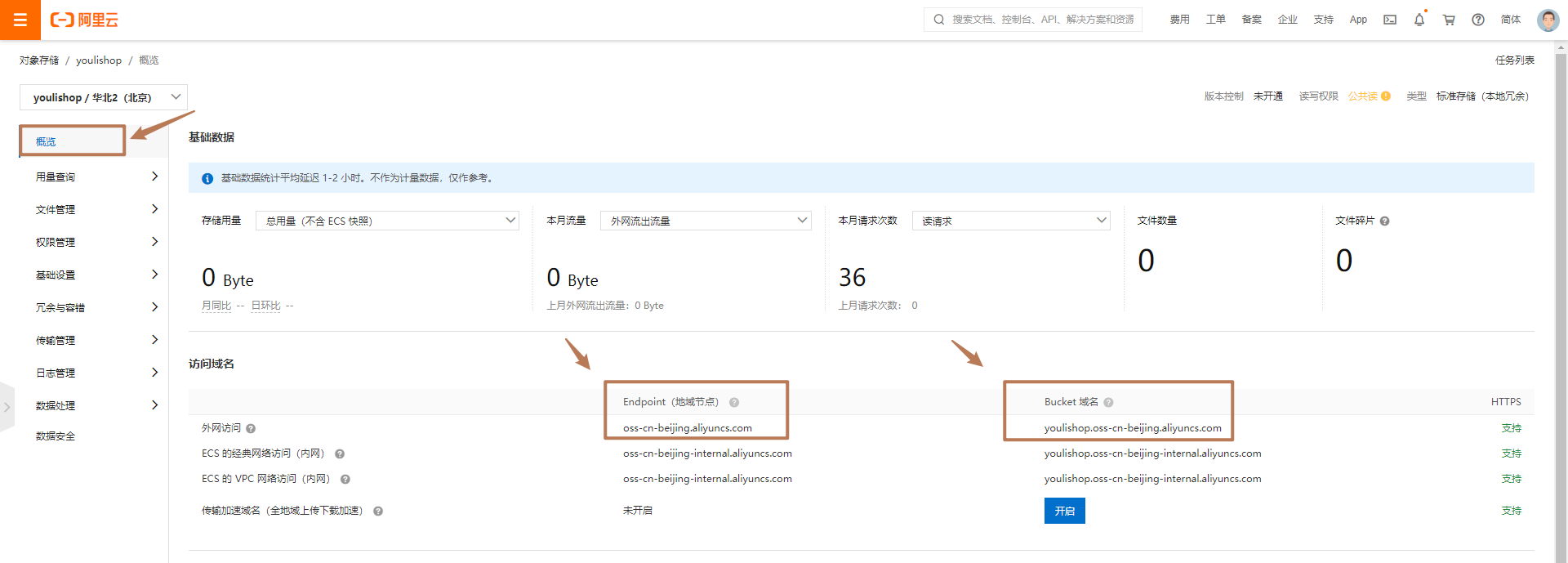The height and width of the screenshot is (563, 1568).
Task: Click the info icon in notice banner
Action: point(207,178)
